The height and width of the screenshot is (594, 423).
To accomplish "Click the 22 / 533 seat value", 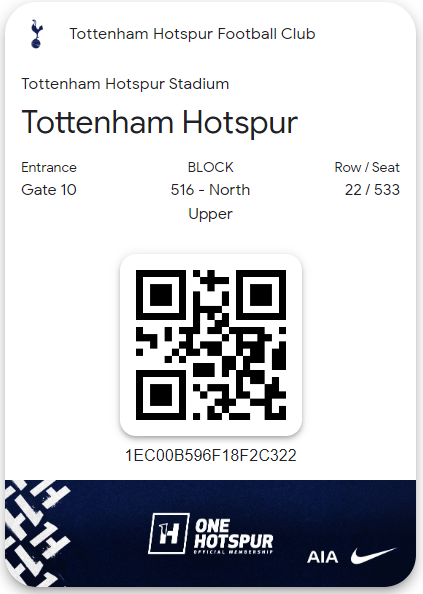I will coord(372,190).
